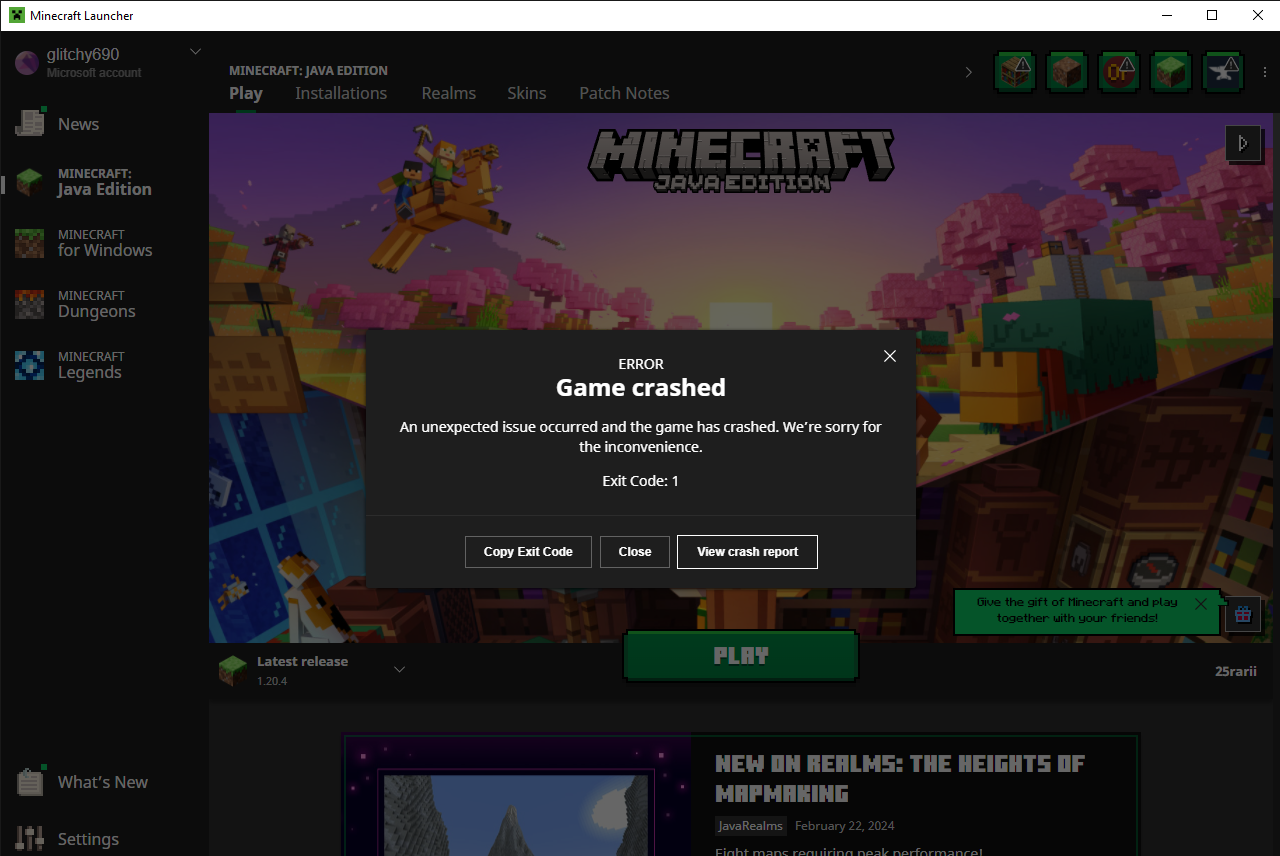1280x856 pixels.
Task: Switch to the Installations tab
Action: (x=341, y=93)
